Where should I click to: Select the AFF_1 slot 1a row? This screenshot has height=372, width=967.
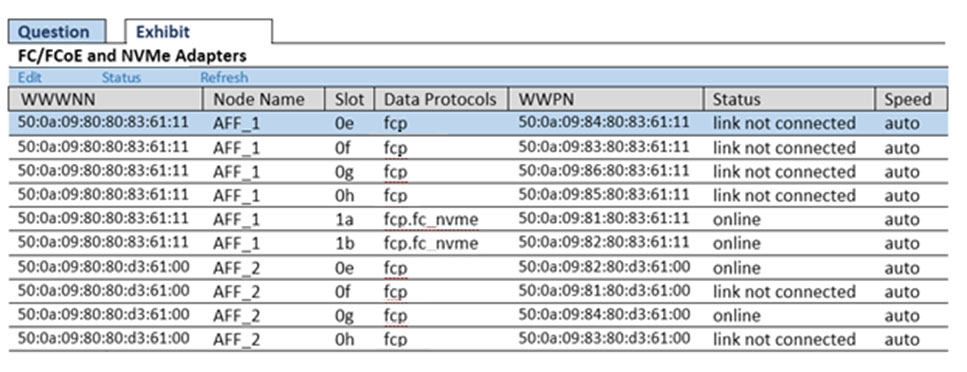479,220
